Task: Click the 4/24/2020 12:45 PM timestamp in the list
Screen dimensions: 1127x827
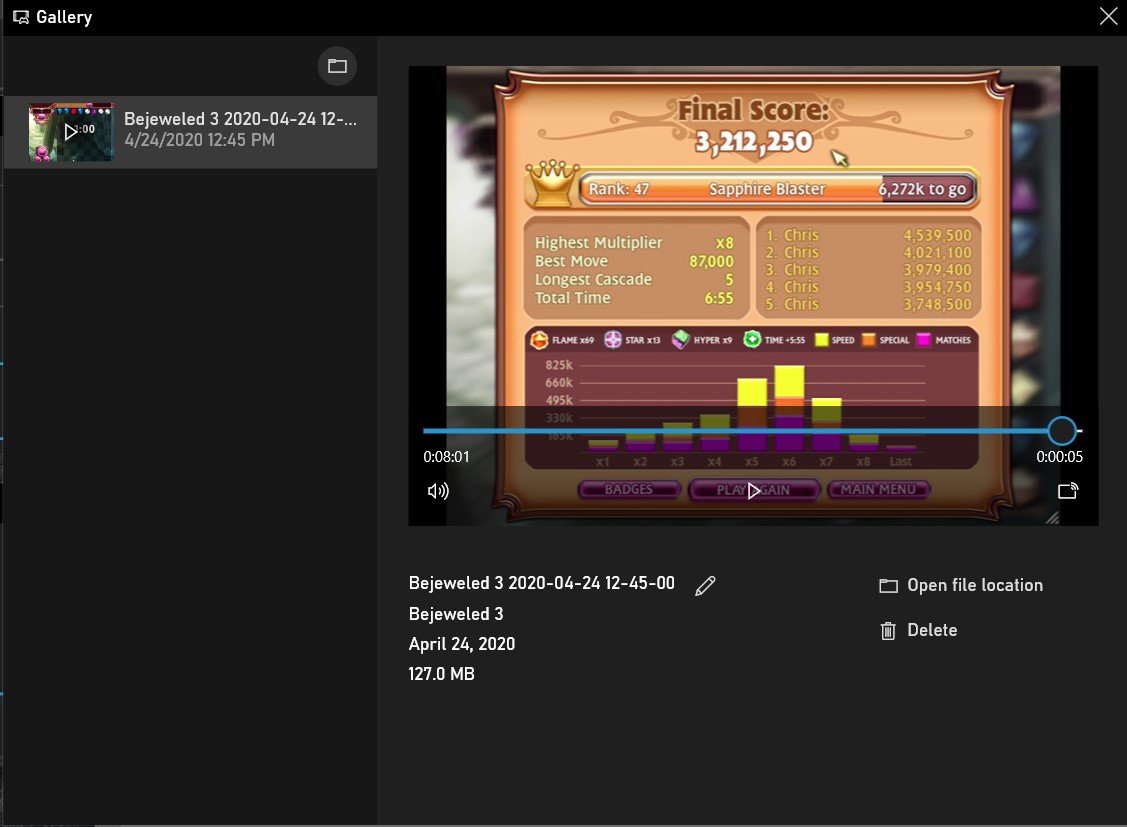Action: tap(199, 141)
